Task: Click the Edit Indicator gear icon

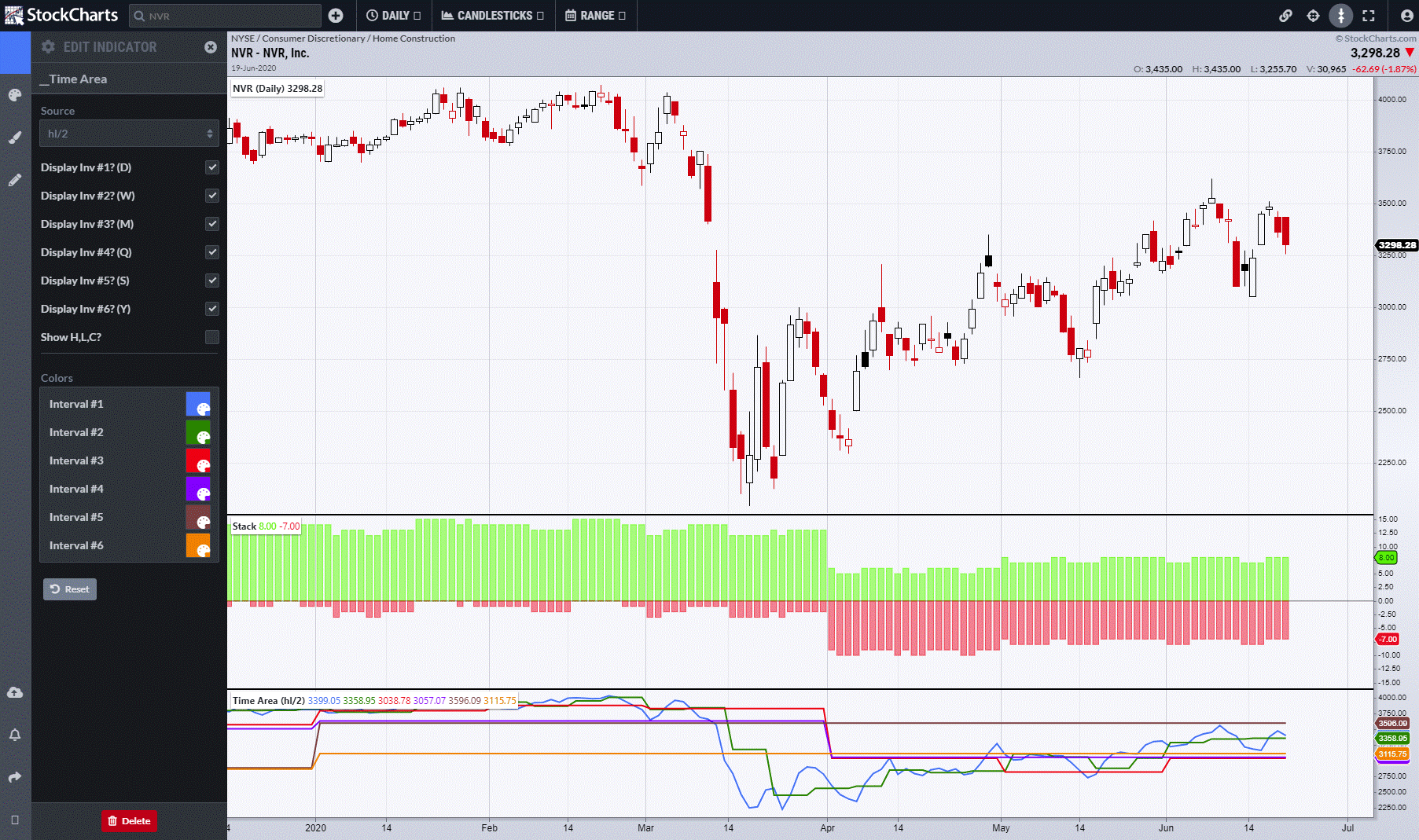Action: (48, 47)
